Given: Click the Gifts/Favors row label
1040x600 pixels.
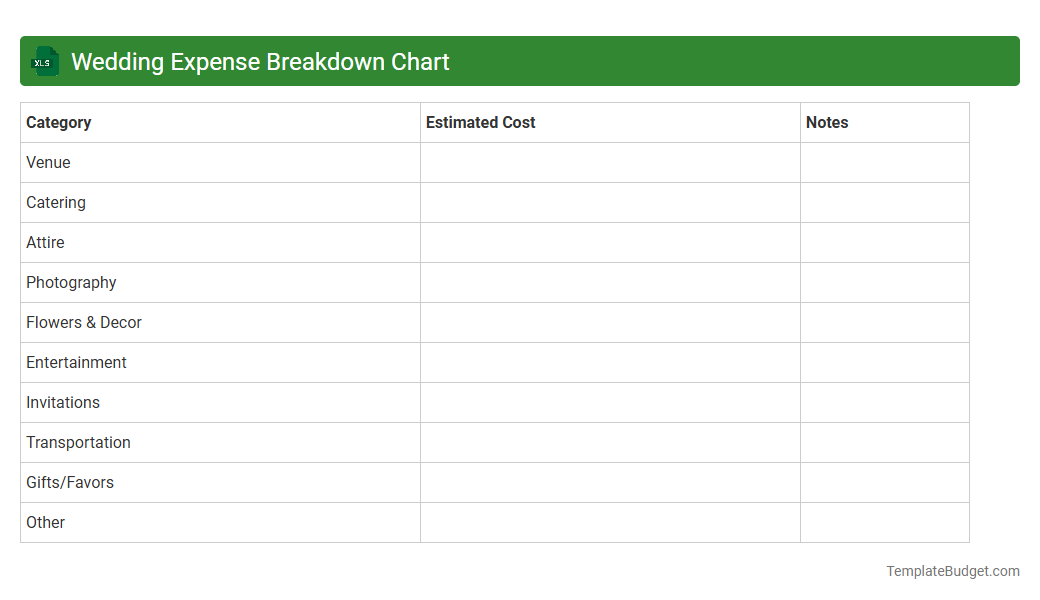Looking at the screenshot, I should 70,482.
